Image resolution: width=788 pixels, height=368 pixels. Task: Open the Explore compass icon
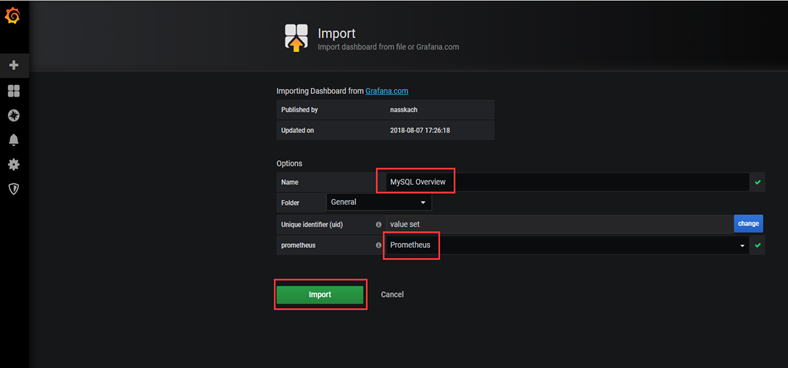(14, 116)
